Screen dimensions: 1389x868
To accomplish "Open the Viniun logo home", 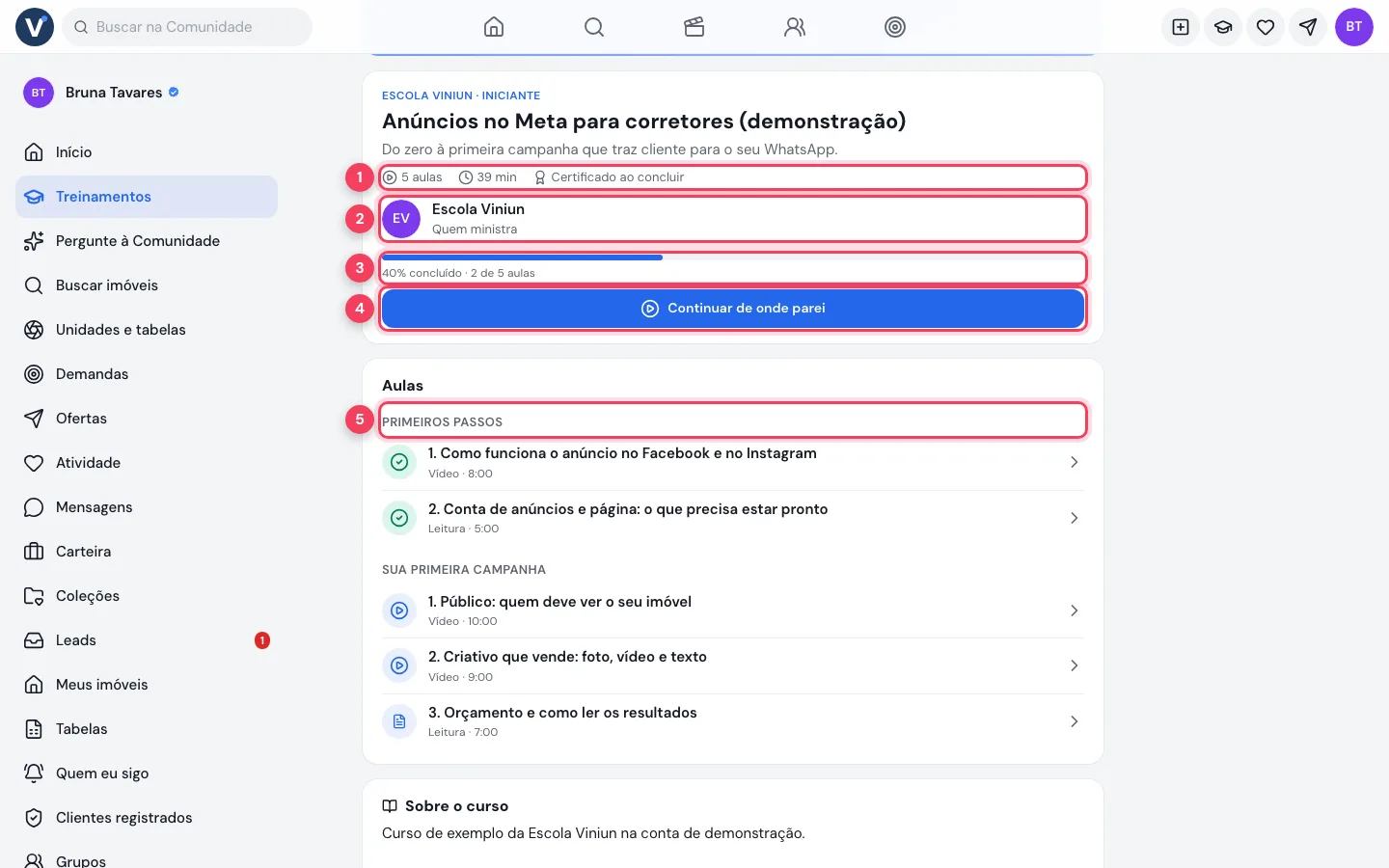I will click(35, 27).
